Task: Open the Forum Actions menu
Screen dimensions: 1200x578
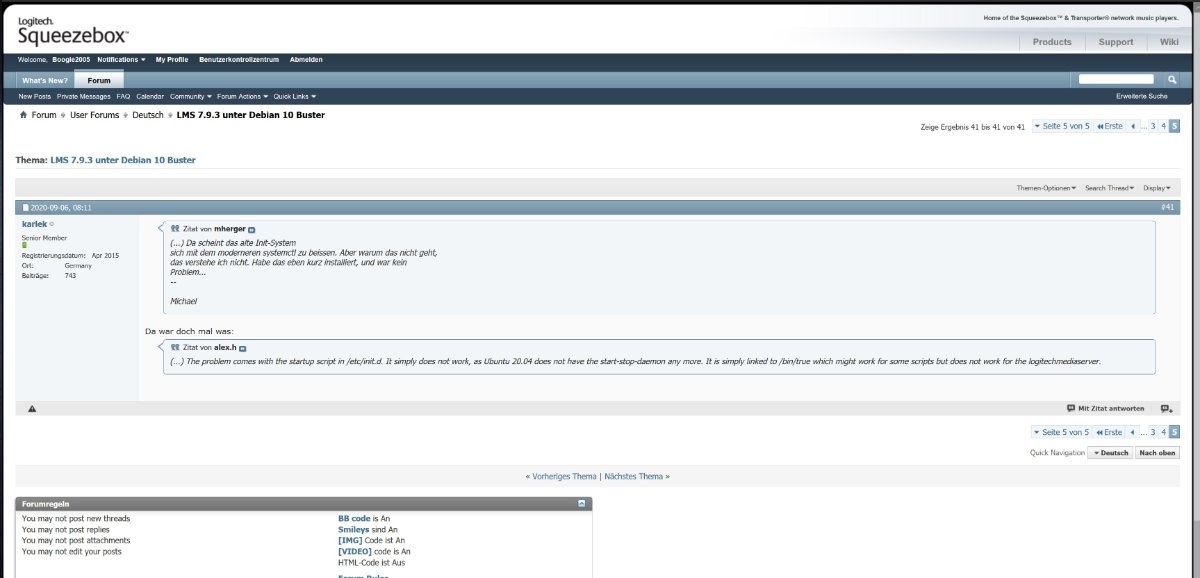Action: [242, 97]
